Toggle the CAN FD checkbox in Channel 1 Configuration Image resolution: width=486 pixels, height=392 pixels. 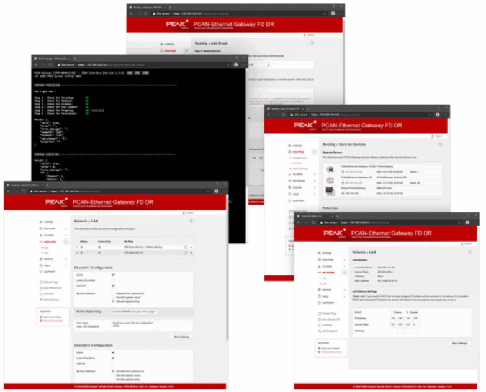(113, 286)
